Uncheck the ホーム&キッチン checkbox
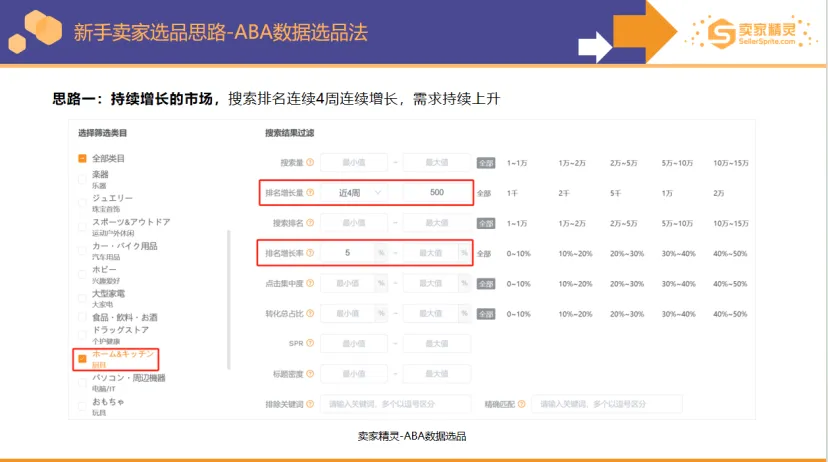 tap(82, 359)
